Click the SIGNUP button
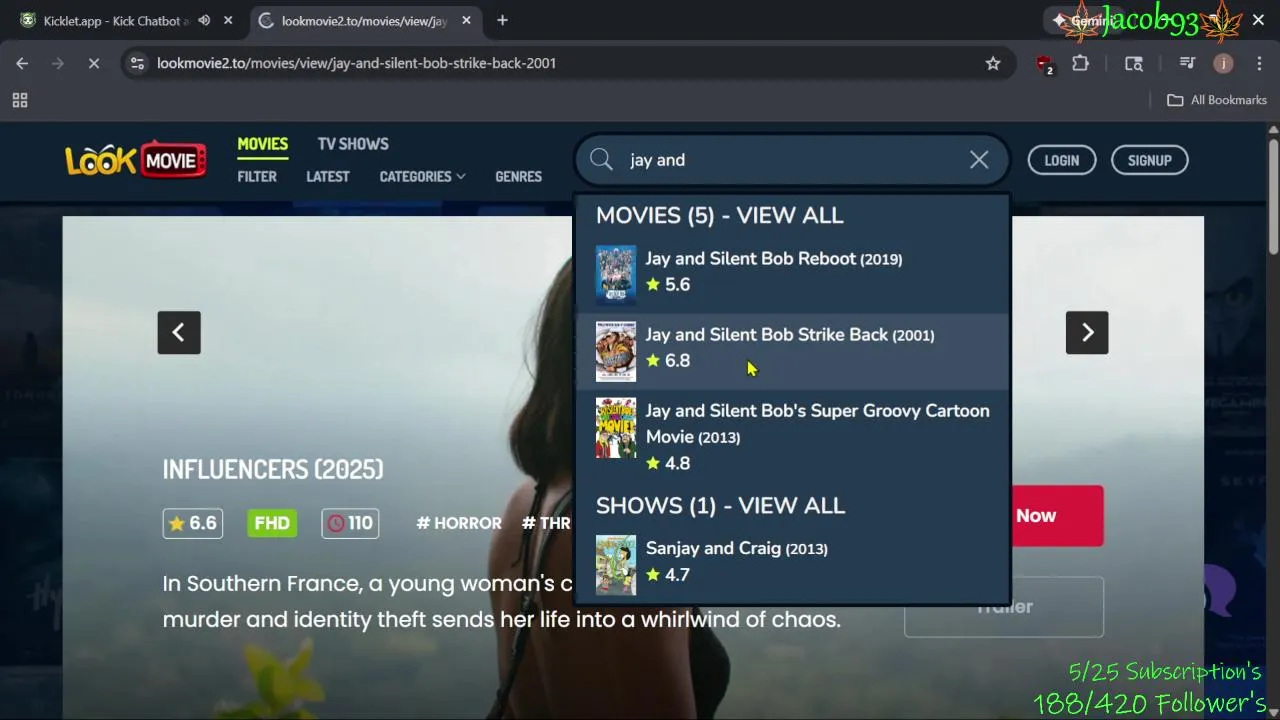Image resolution: width=1280 pixels, height=720 pixels. (1149, 160)
